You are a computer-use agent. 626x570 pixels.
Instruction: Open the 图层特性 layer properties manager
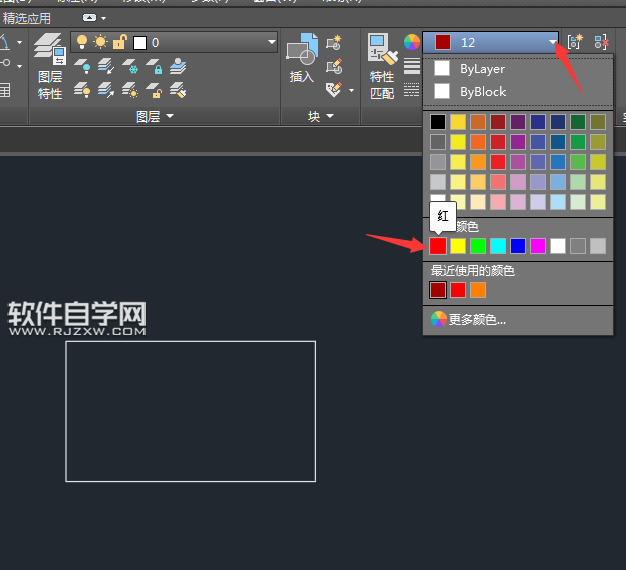[50, 66]
